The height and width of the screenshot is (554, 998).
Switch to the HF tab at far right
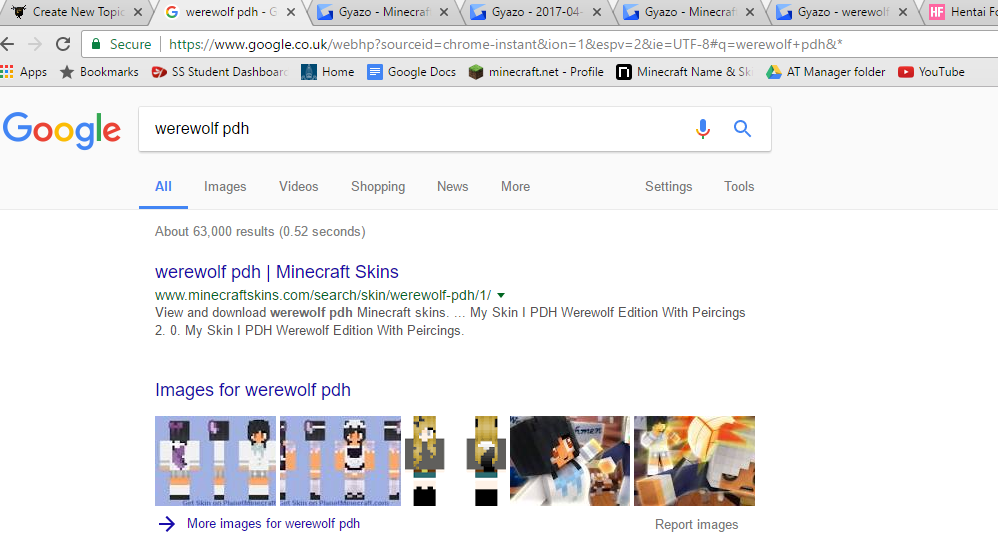pyautogui.click(x=961, y=12)
